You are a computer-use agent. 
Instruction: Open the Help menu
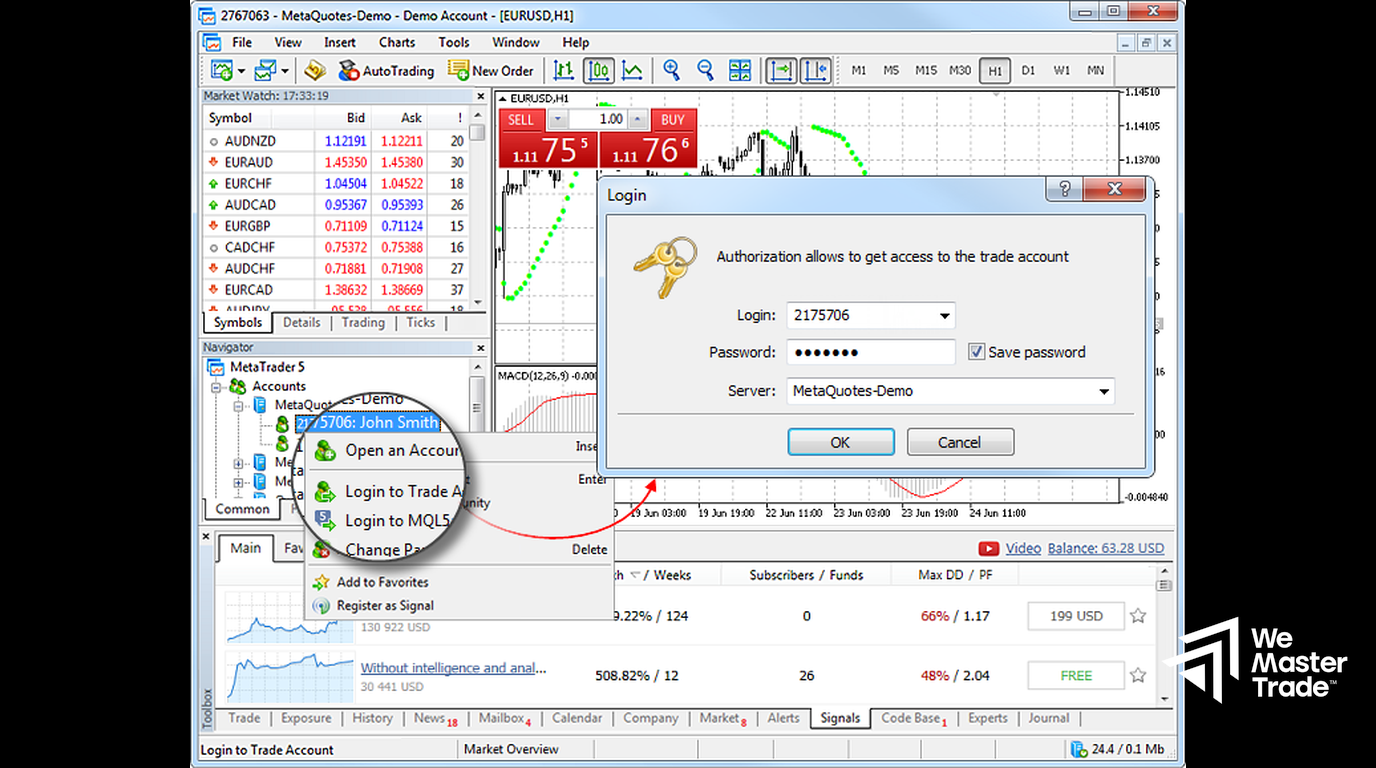tap(576, 42)
